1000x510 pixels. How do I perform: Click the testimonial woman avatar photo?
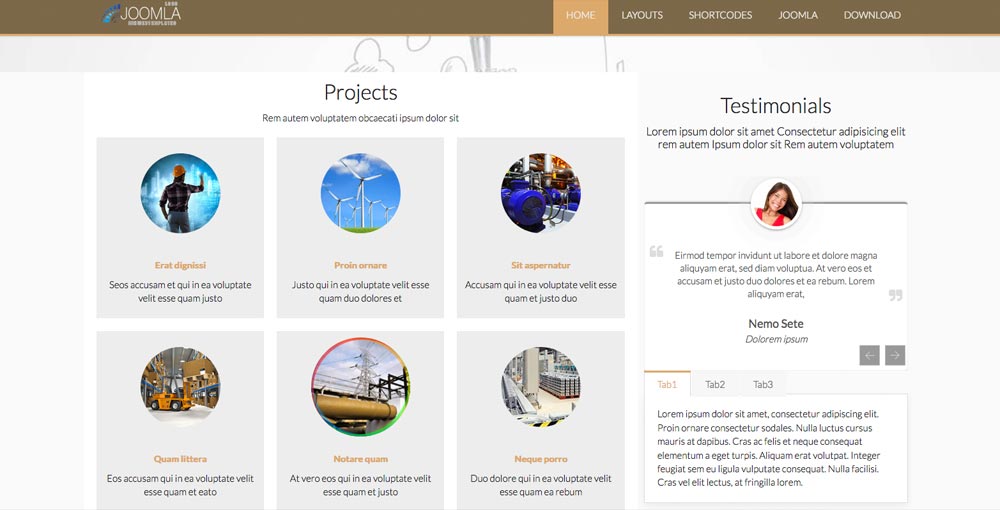click(x=777, y=203)
